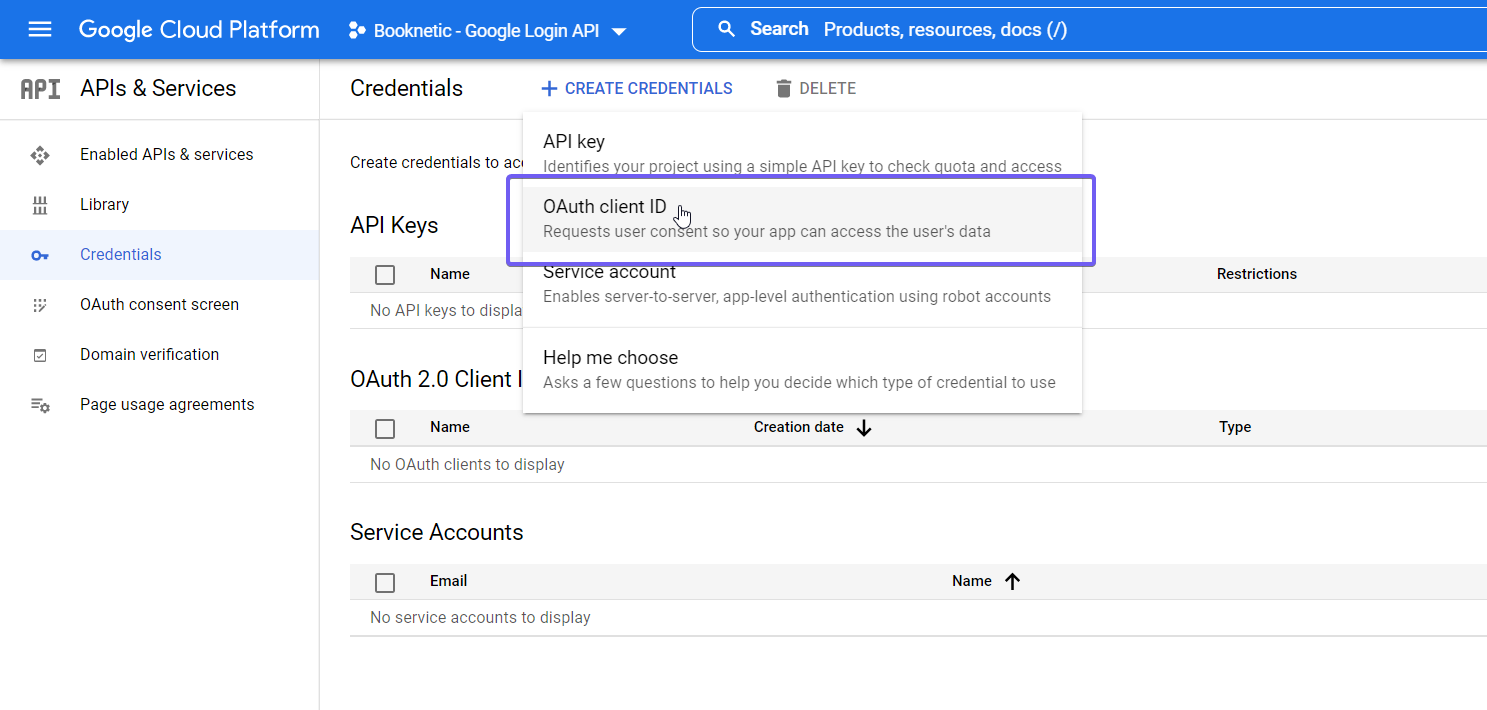
Task: Click the search magnifier in the top bar
Action: [x=727, y=28]
